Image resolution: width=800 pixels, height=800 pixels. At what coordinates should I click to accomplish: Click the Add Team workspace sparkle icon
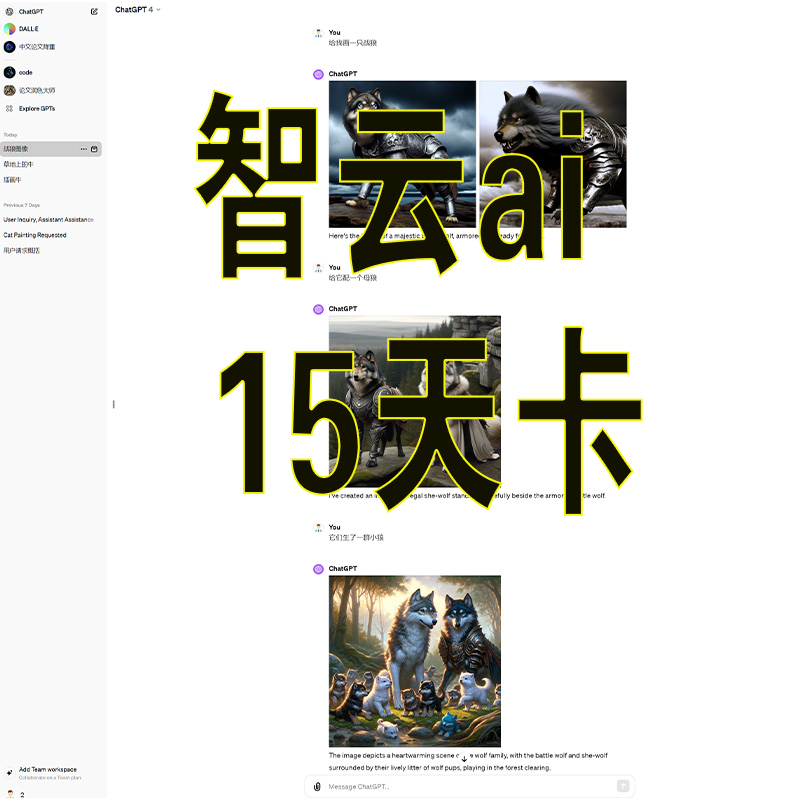click(x=9, y=772)
